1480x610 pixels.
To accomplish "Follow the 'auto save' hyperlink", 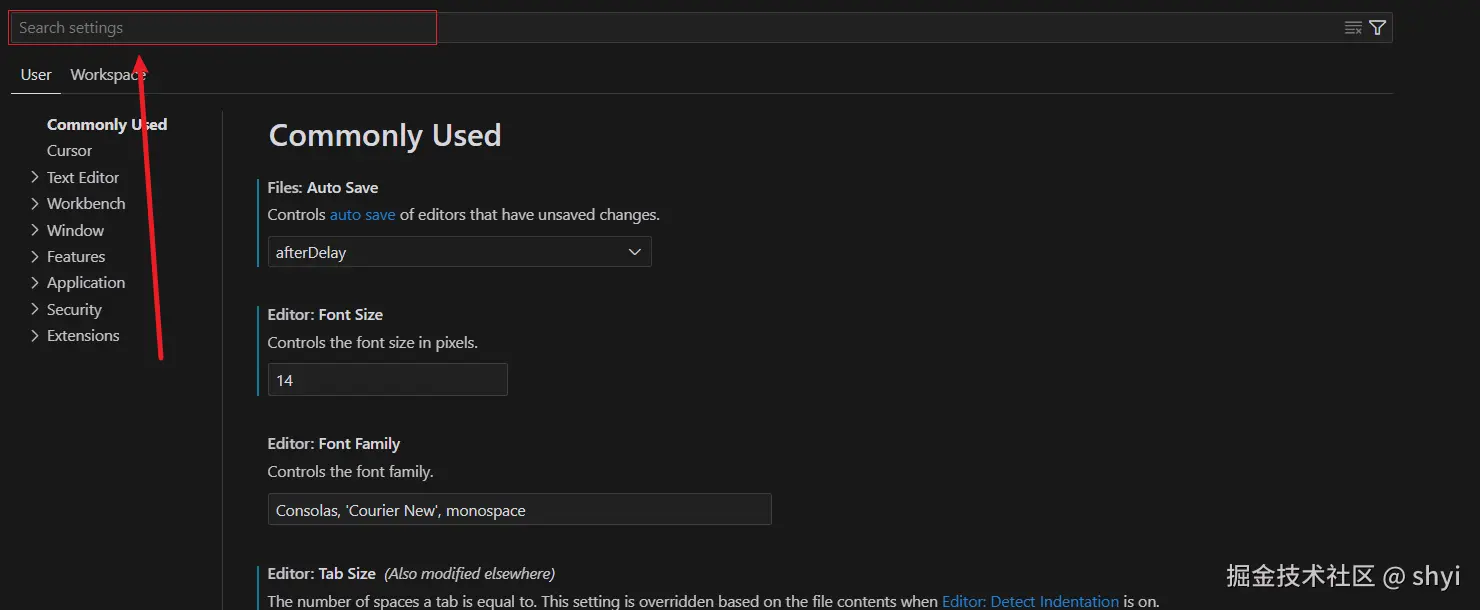I will tap(362, 215).
